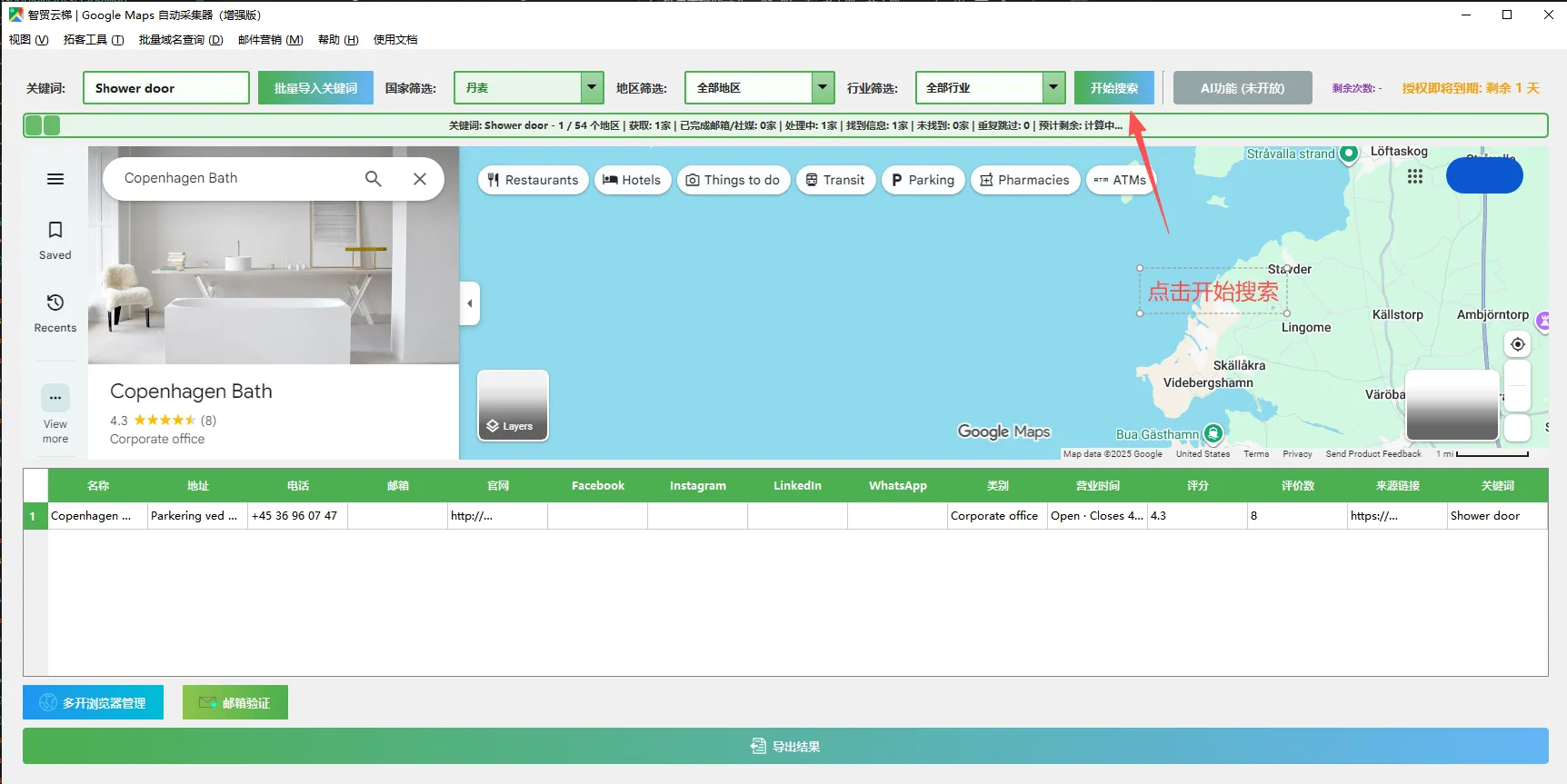Click the 多开浏览器管理 button

[93, 702]
